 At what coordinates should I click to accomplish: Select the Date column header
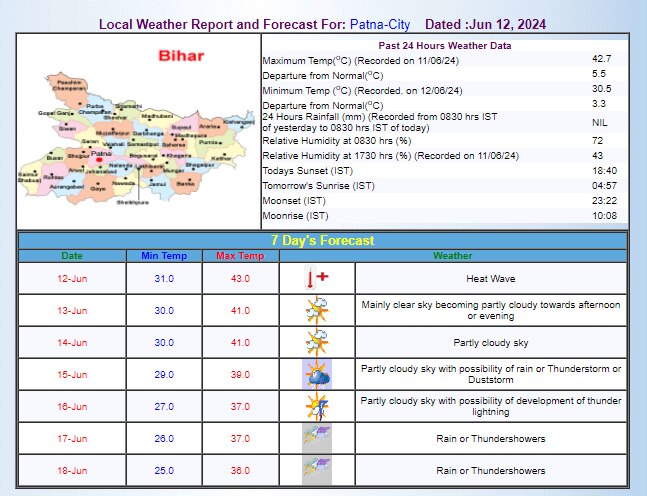[72, 257]
